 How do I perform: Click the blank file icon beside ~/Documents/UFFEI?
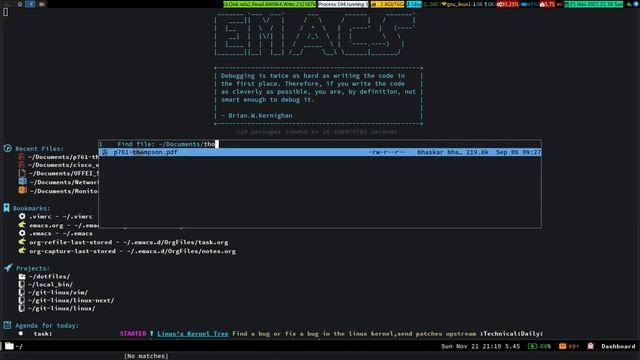22,173
